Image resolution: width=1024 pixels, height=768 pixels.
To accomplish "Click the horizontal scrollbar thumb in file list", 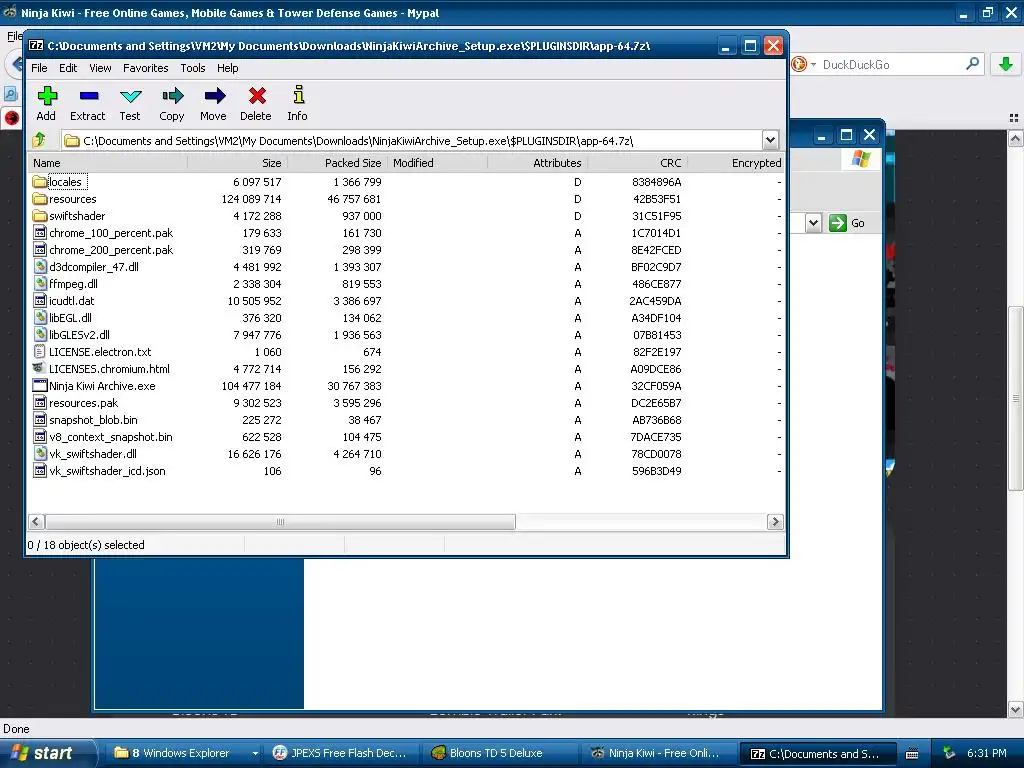I will coord(280,522).
